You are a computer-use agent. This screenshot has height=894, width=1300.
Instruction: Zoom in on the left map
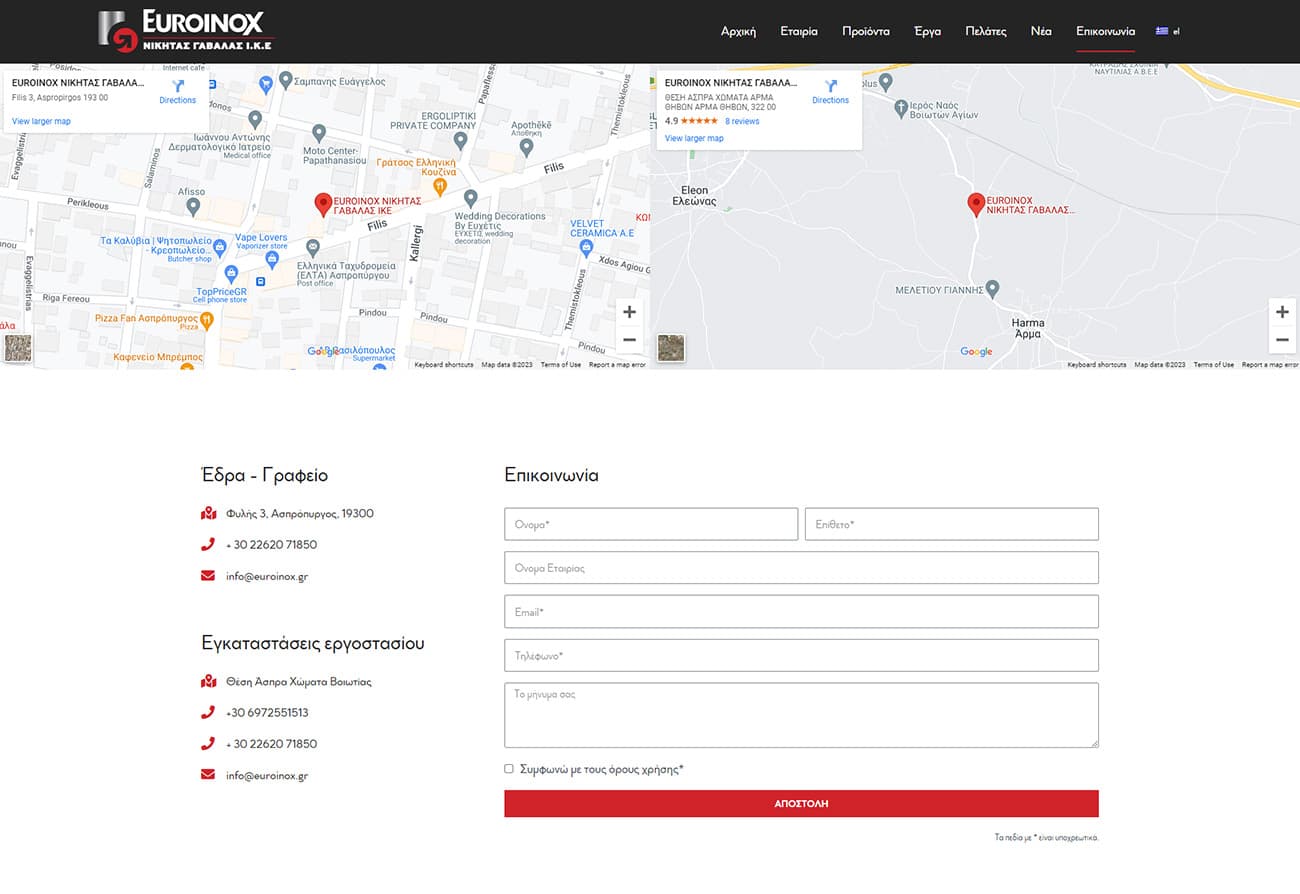(629, 312)
